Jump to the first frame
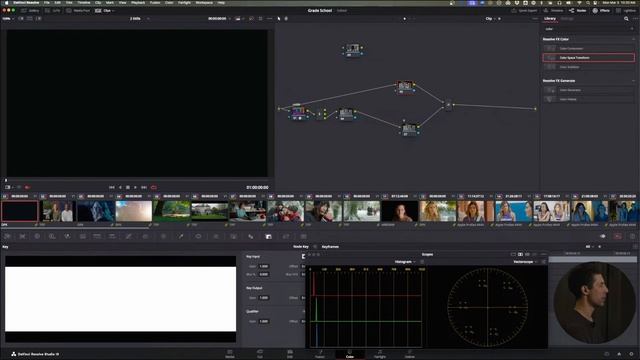640x360 pixels. click(112, 187)
